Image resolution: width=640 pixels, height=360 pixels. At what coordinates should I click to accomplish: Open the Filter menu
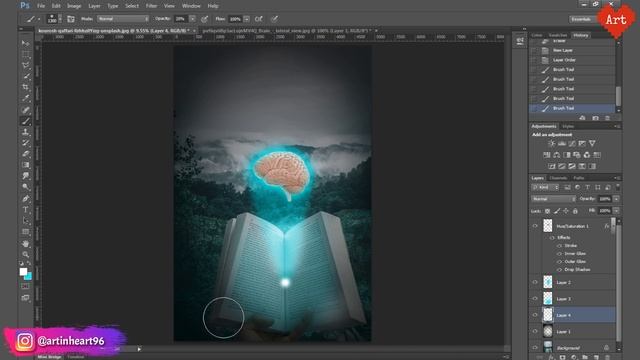151,6
